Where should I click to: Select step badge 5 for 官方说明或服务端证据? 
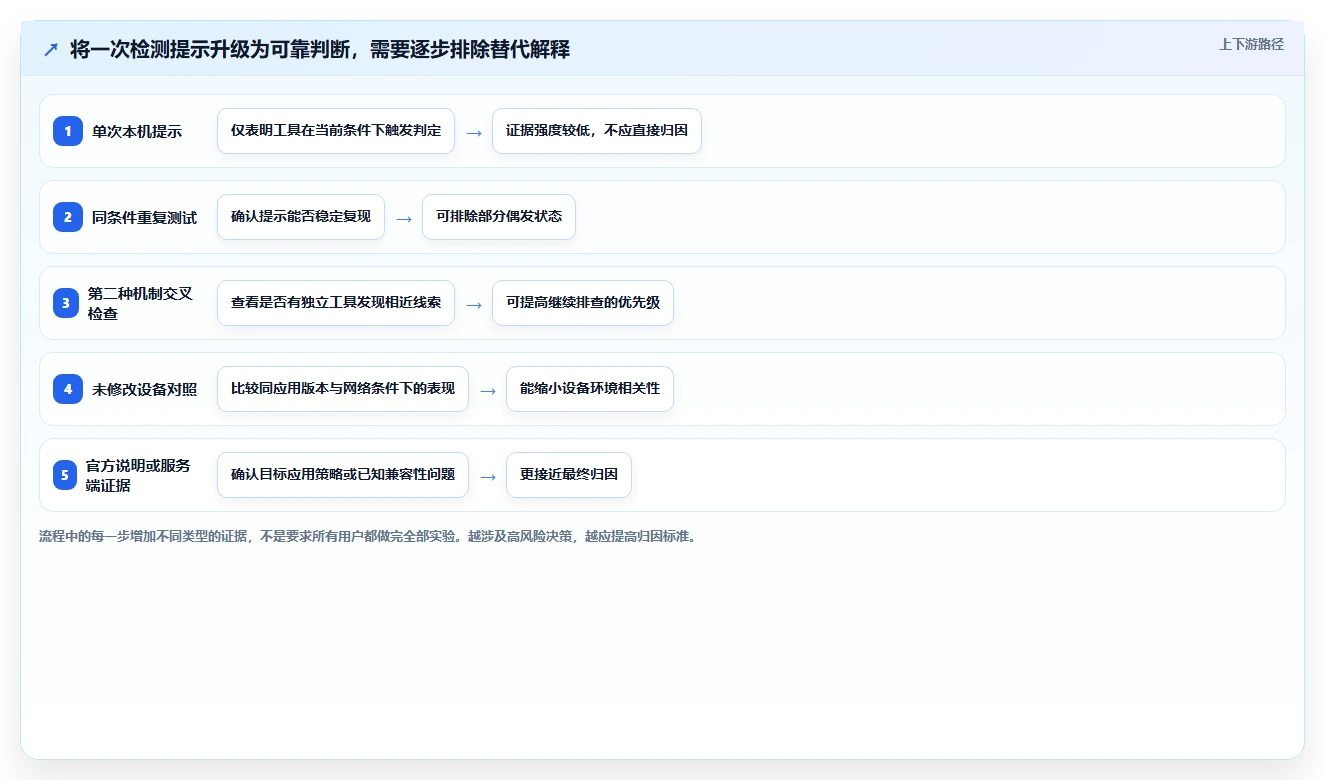click(65, 475)
